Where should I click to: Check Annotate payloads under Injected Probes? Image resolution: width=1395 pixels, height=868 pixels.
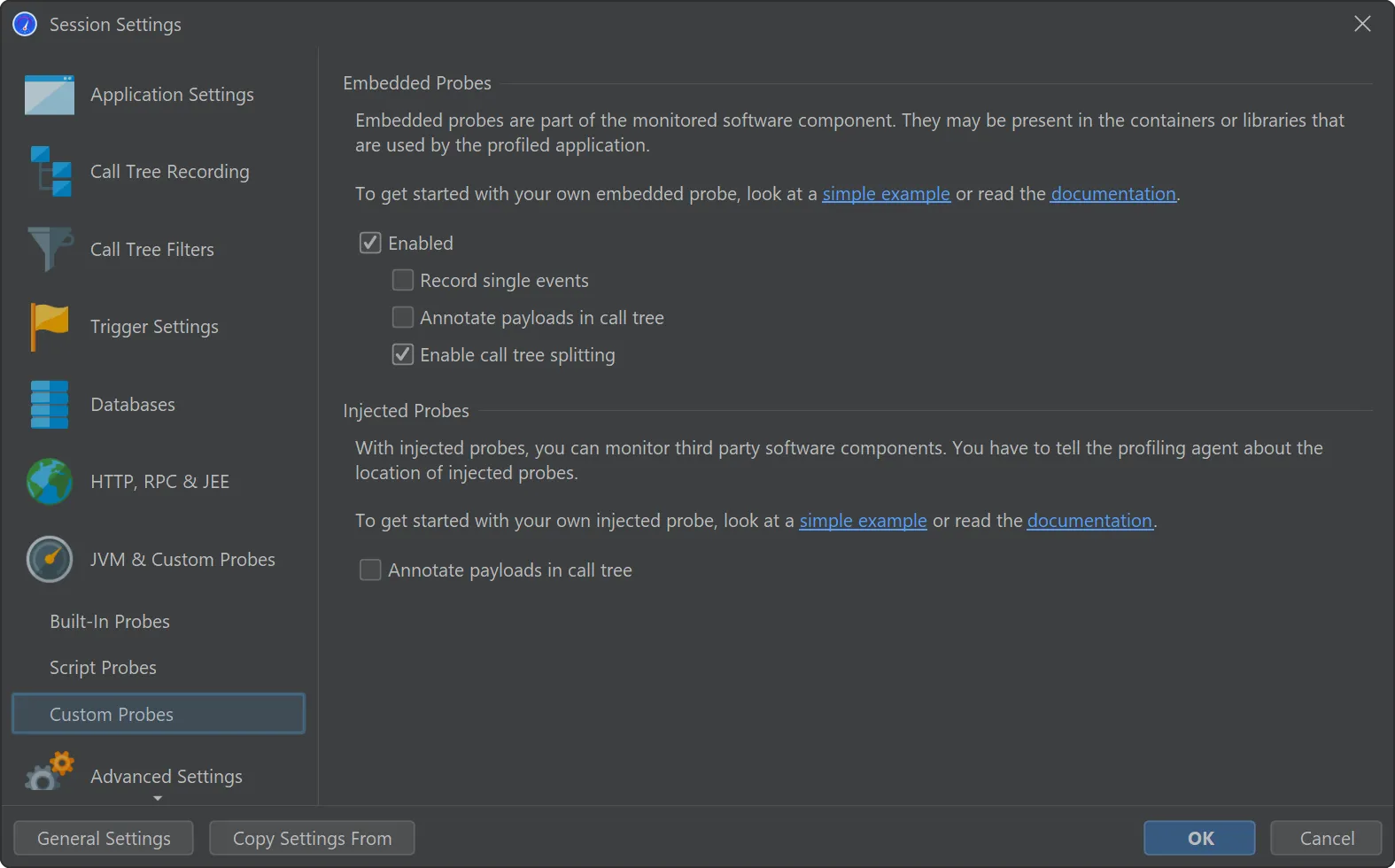(x=370, y=570)
